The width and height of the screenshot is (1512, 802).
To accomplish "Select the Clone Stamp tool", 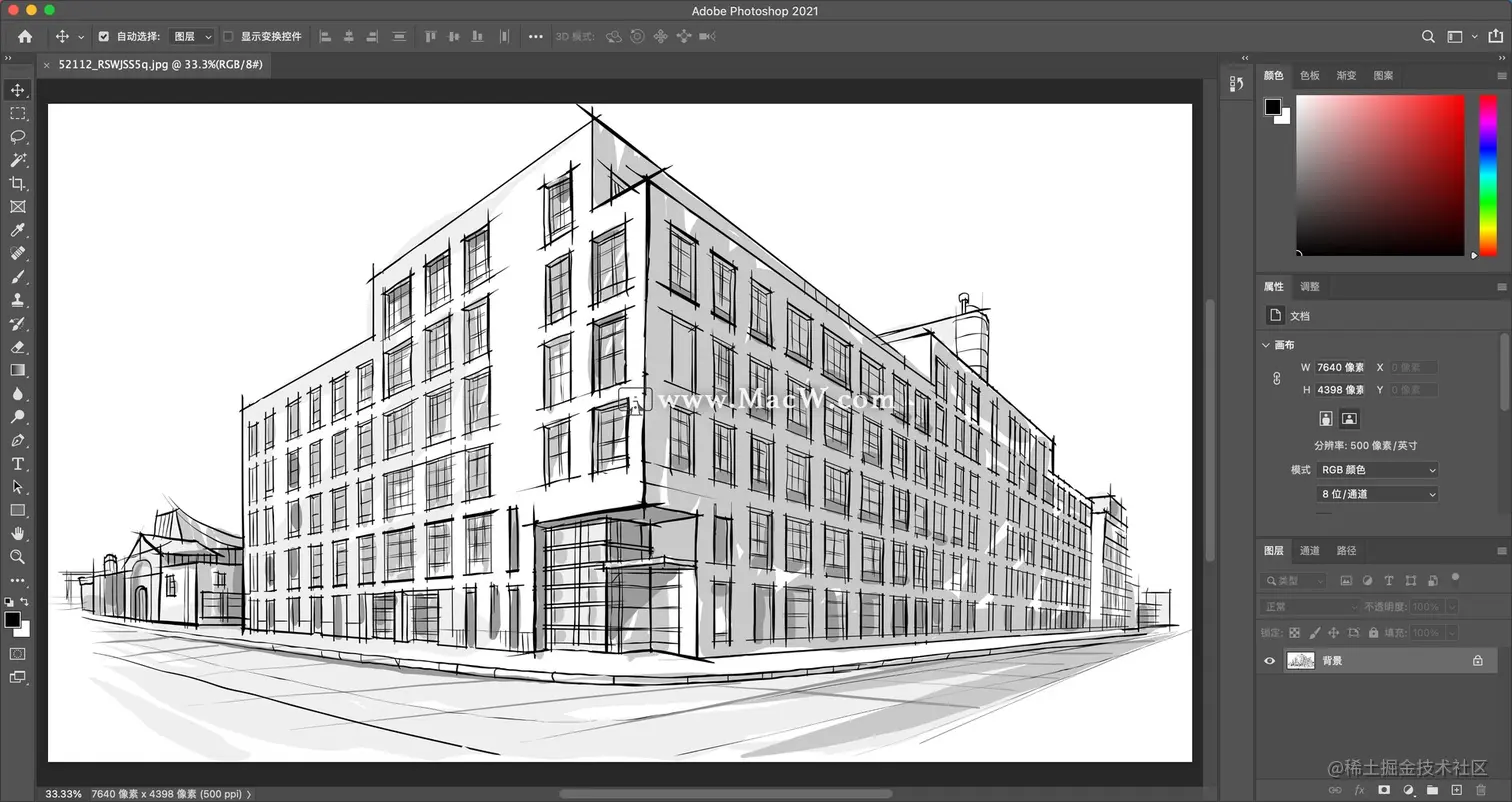I will (17, 300).
